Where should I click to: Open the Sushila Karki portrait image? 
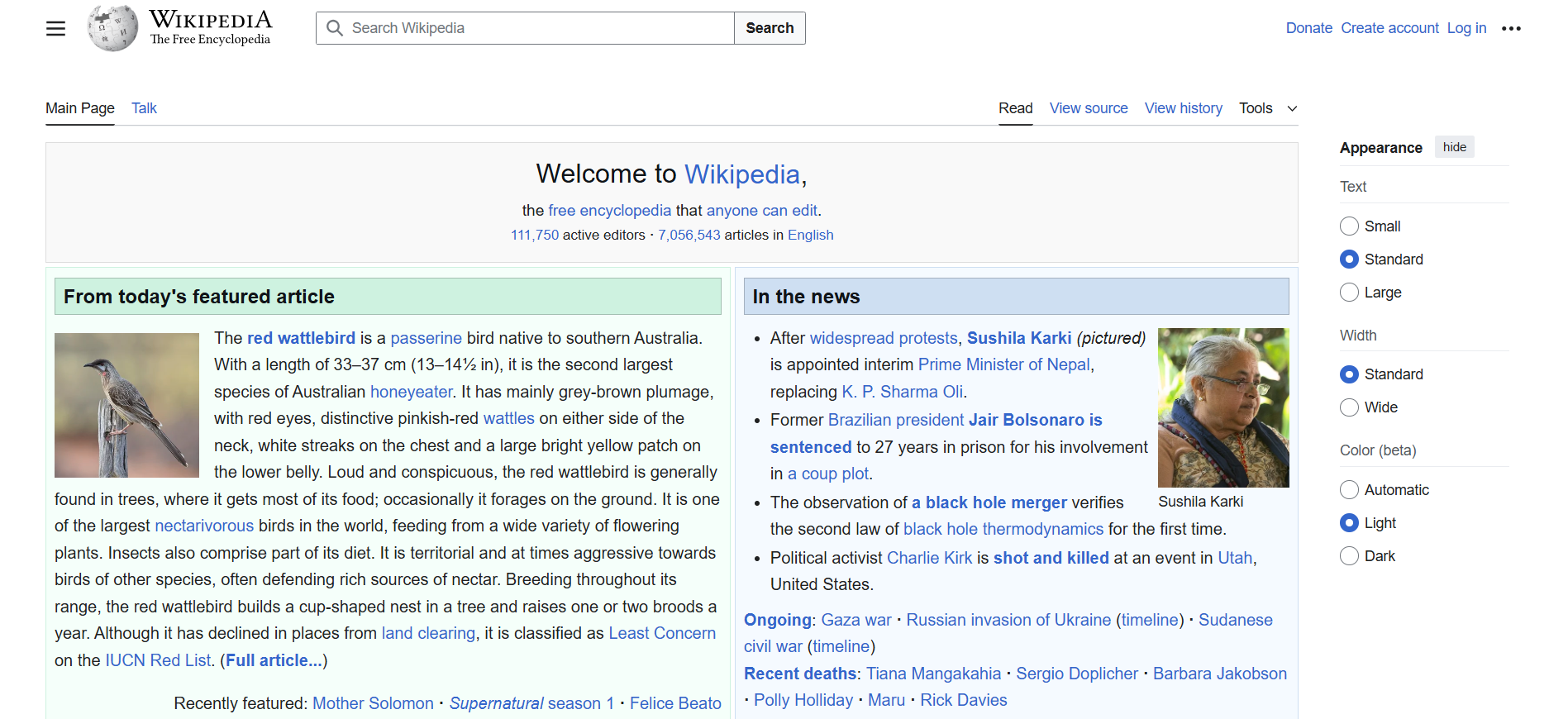pos(1222,407)
